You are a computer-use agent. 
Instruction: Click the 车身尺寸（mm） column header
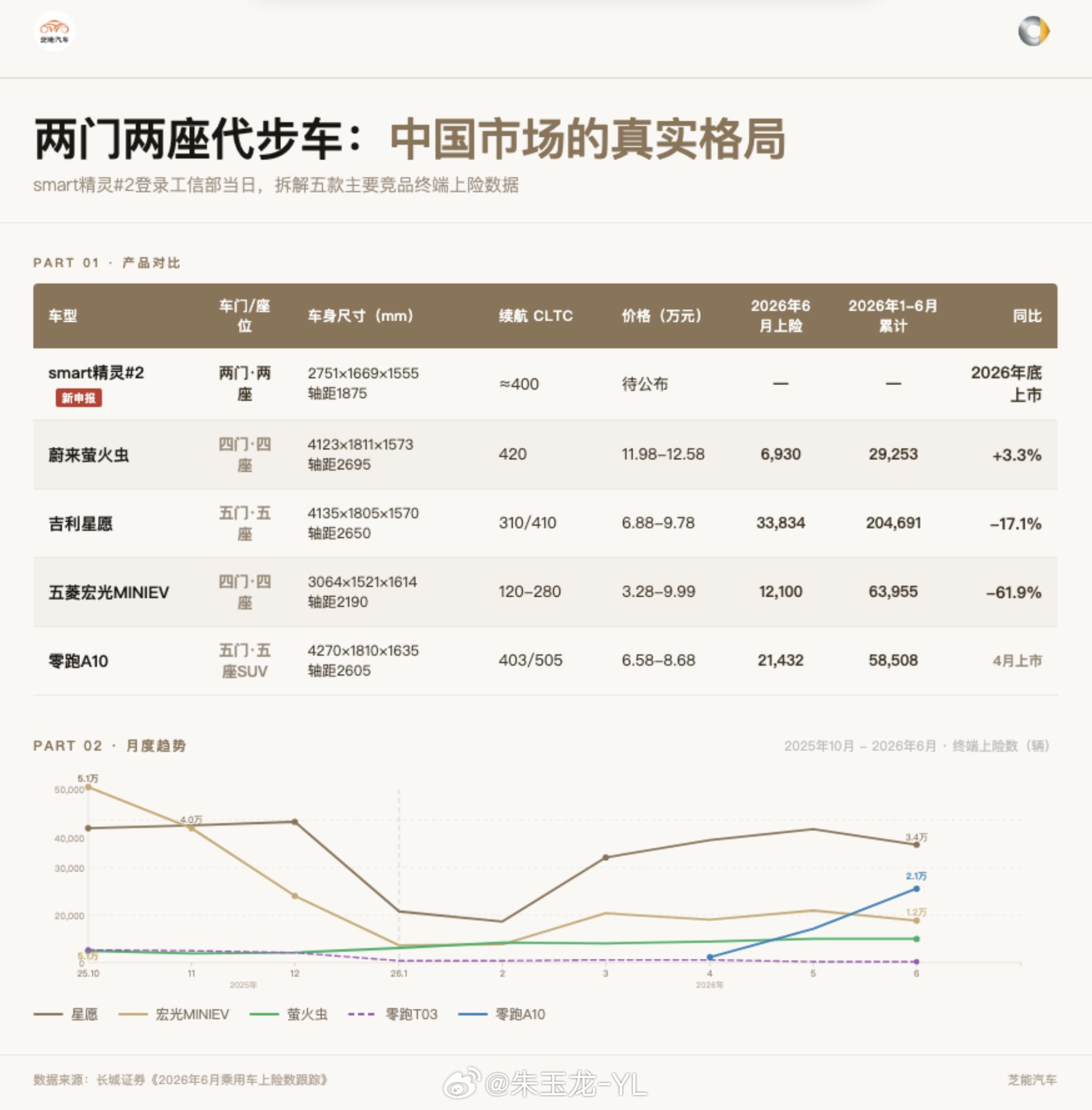(x=360, y=316)
